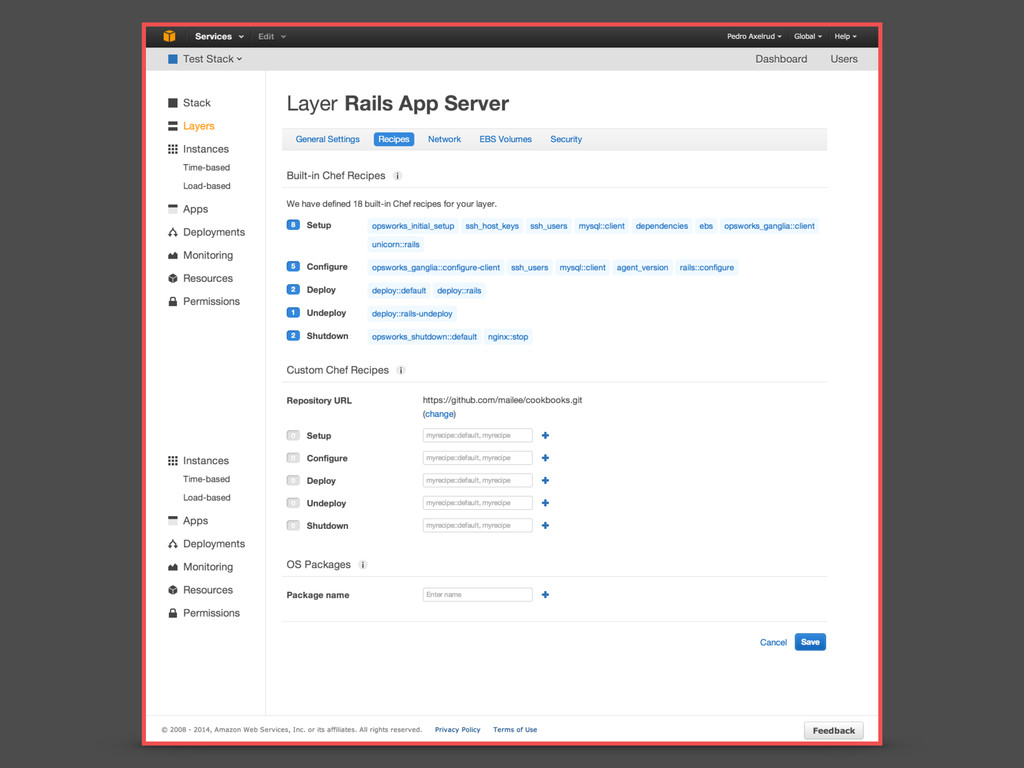The width and height of the screenshot is (1024, 768).
Task: Select Layers in the left navigation
Action: click(x=198, y=126)
